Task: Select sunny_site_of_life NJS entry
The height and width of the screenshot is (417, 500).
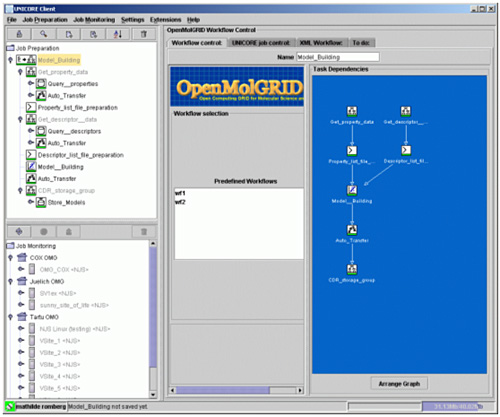Action: coord(74,305)
